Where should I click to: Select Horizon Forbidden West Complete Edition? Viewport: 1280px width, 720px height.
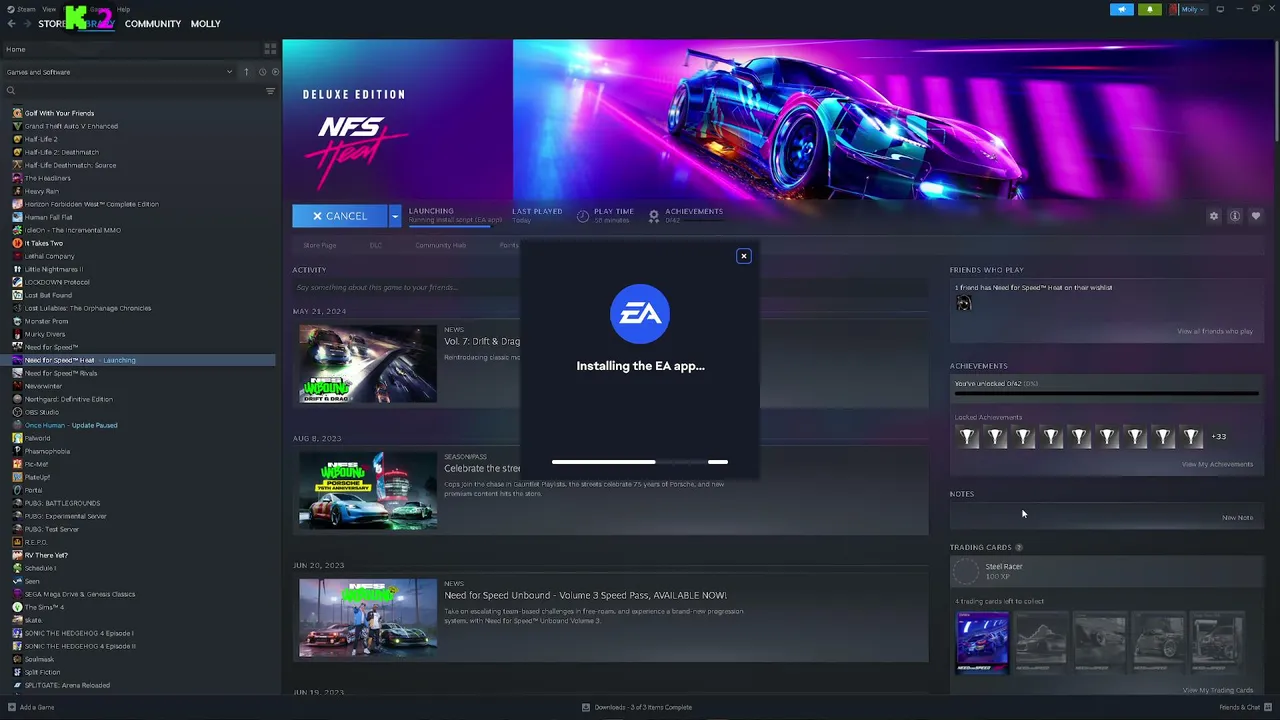(91, 204)
